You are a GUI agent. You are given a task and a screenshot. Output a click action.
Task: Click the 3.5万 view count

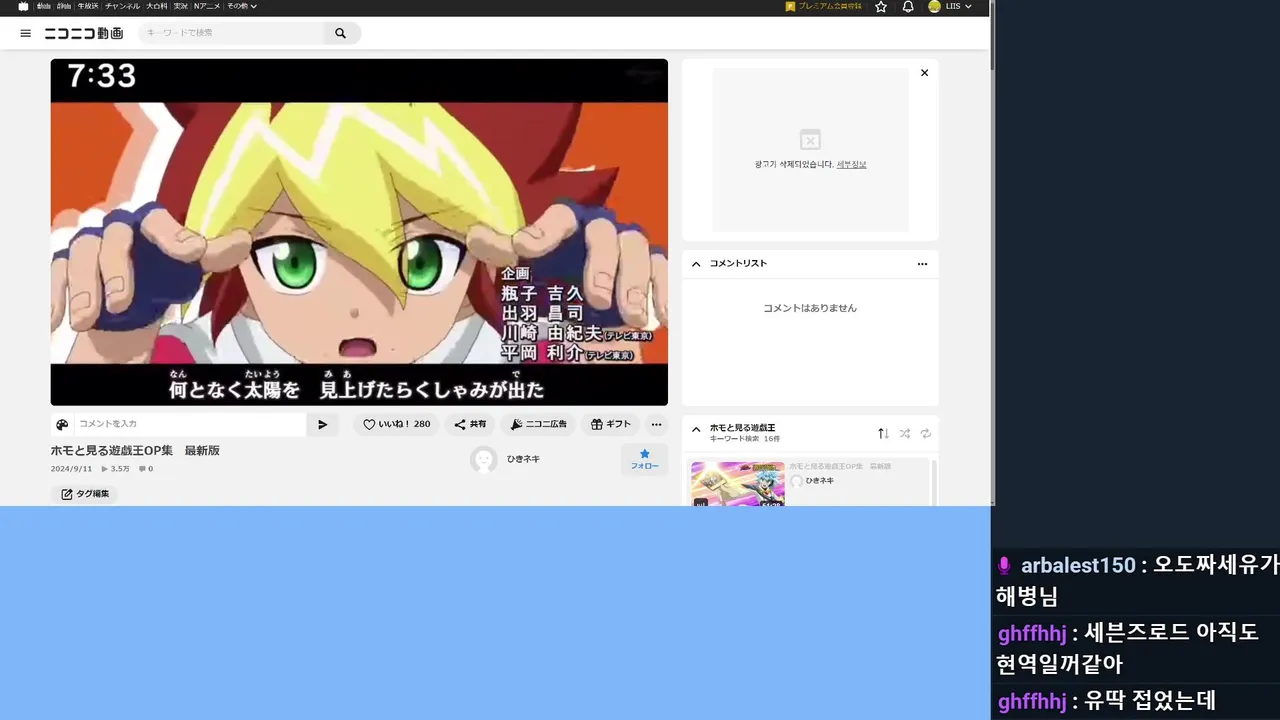[115, 469]
